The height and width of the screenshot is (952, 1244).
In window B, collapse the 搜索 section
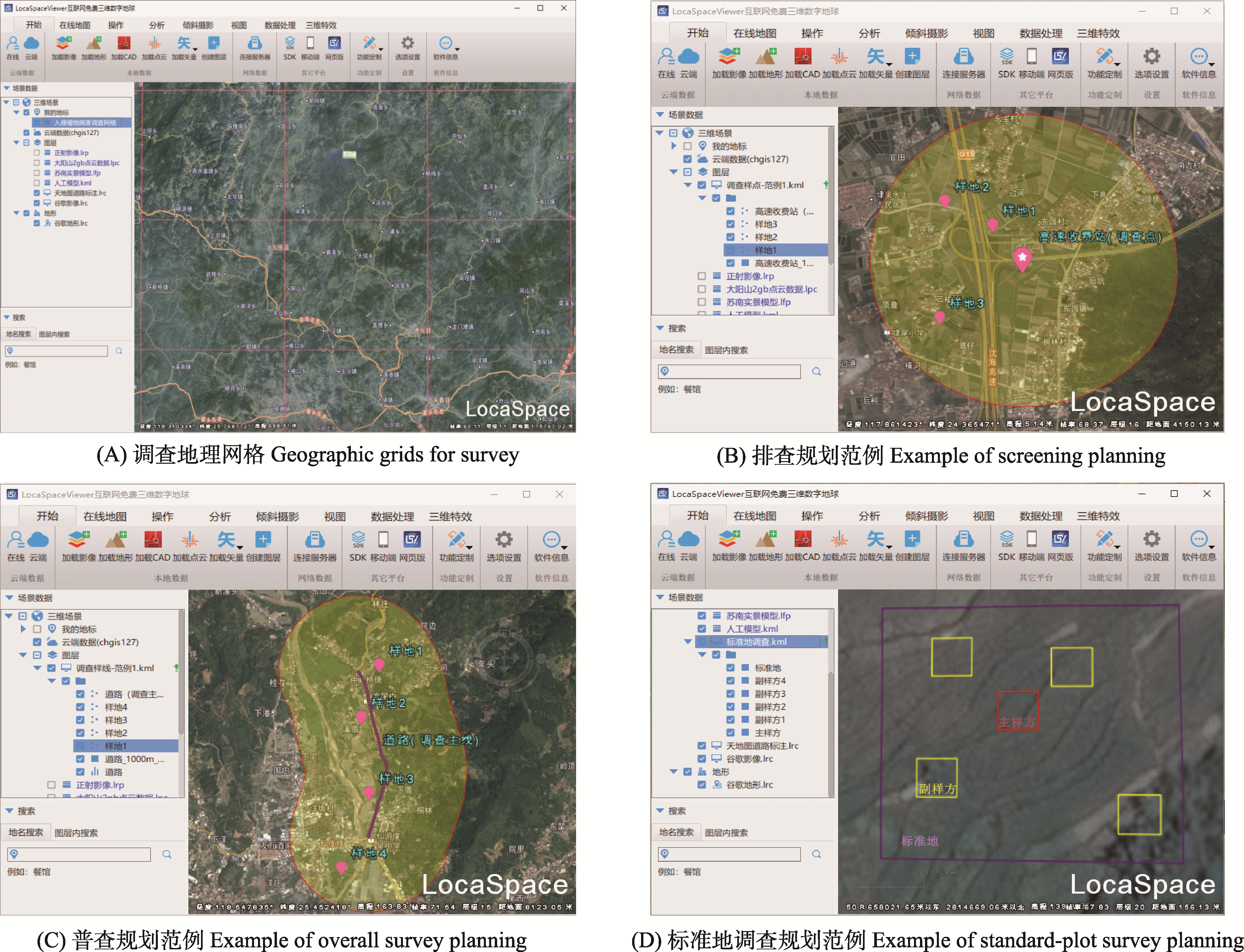tap(660, 328)
